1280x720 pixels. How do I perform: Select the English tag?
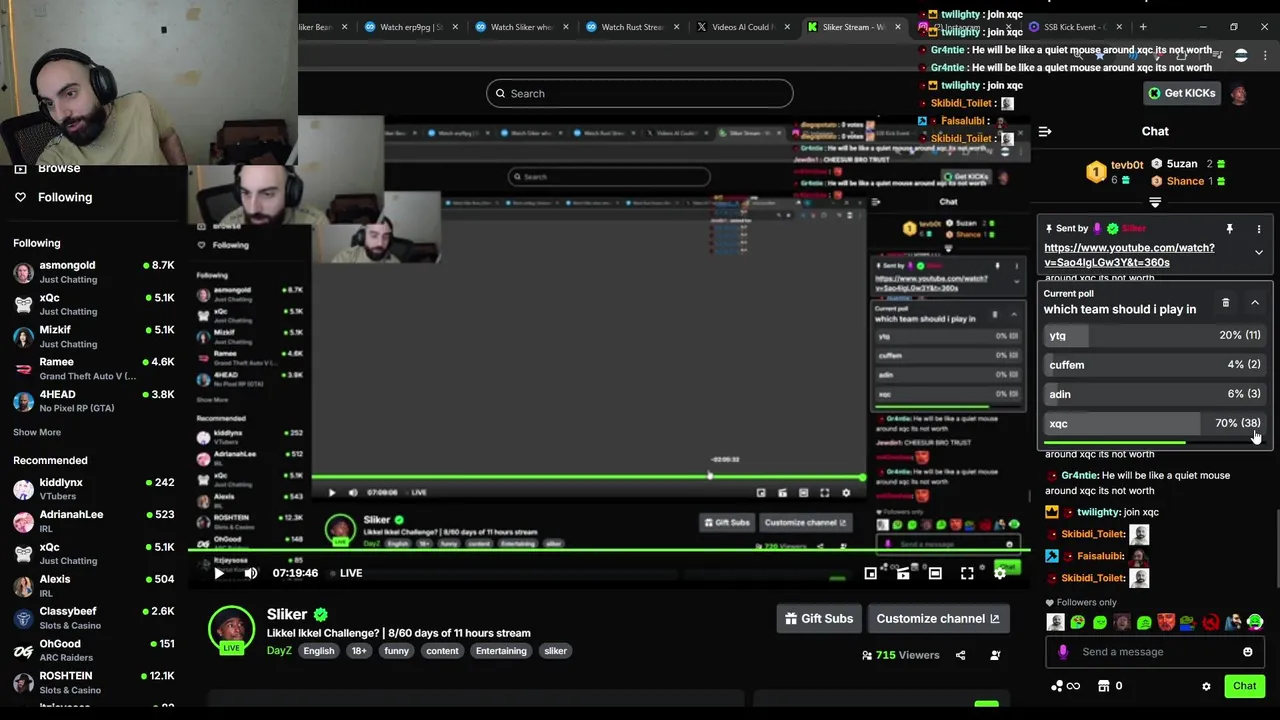click(x=319, y=651)
